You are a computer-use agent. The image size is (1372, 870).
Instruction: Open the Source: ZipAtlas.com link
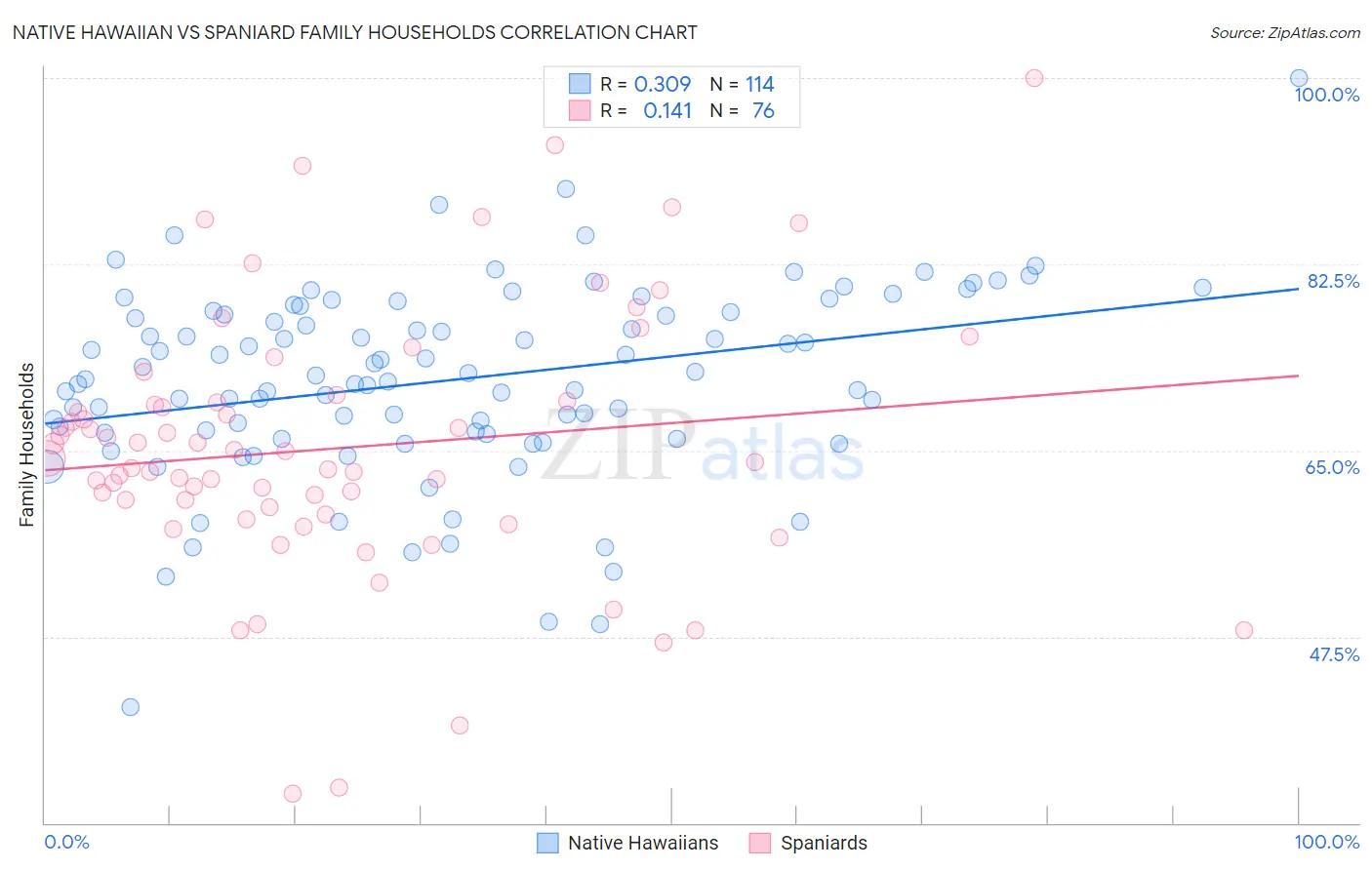(x=1285, y=32)
